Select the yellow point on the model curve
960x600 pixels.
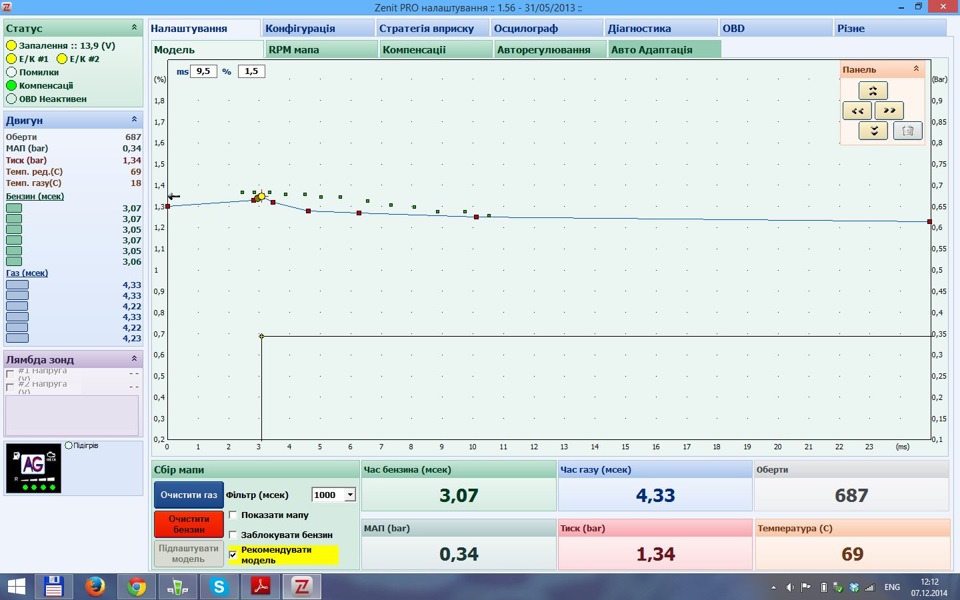point(261,197)
